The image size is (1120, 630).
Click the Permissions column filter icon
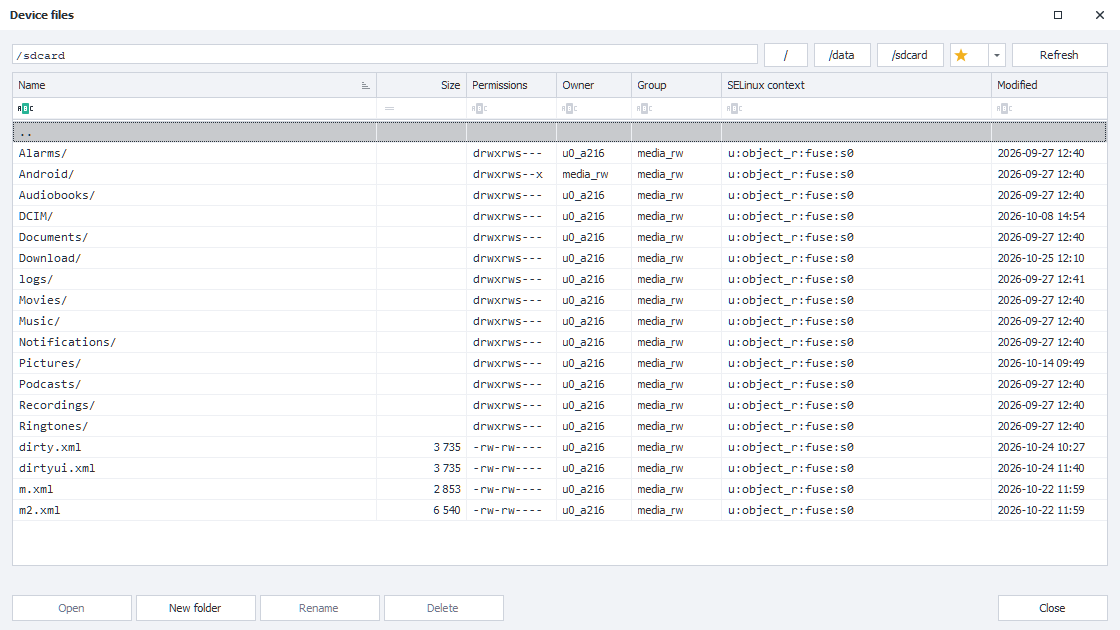pyautogui.click(x=479, y=109)
